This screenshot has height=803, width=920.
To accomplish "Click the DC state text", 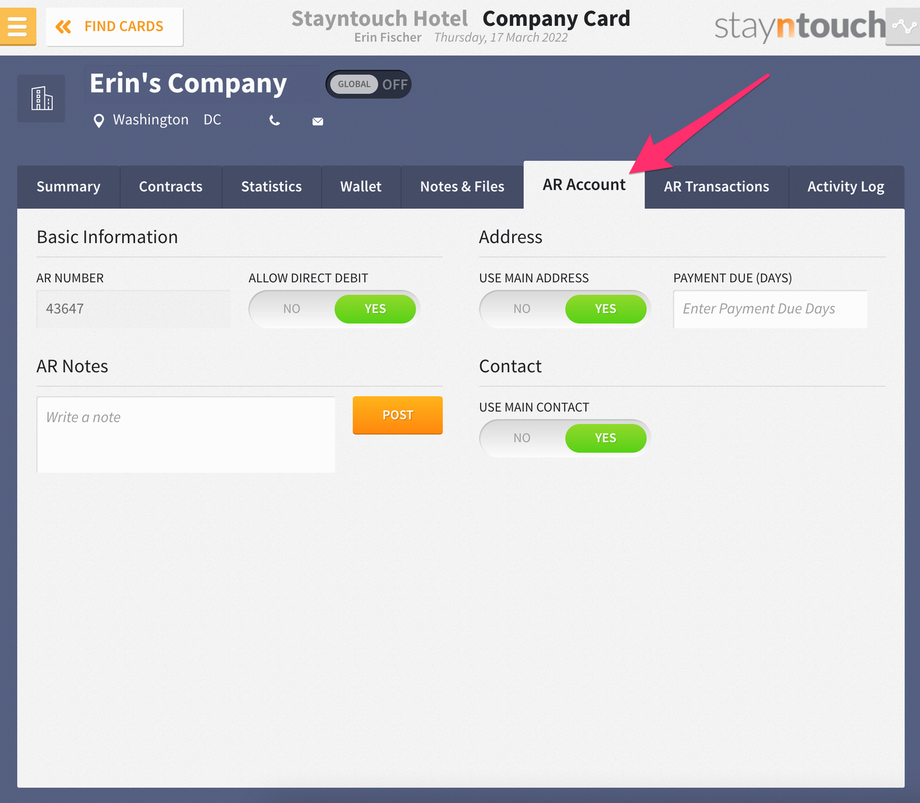I will point(212,120).
